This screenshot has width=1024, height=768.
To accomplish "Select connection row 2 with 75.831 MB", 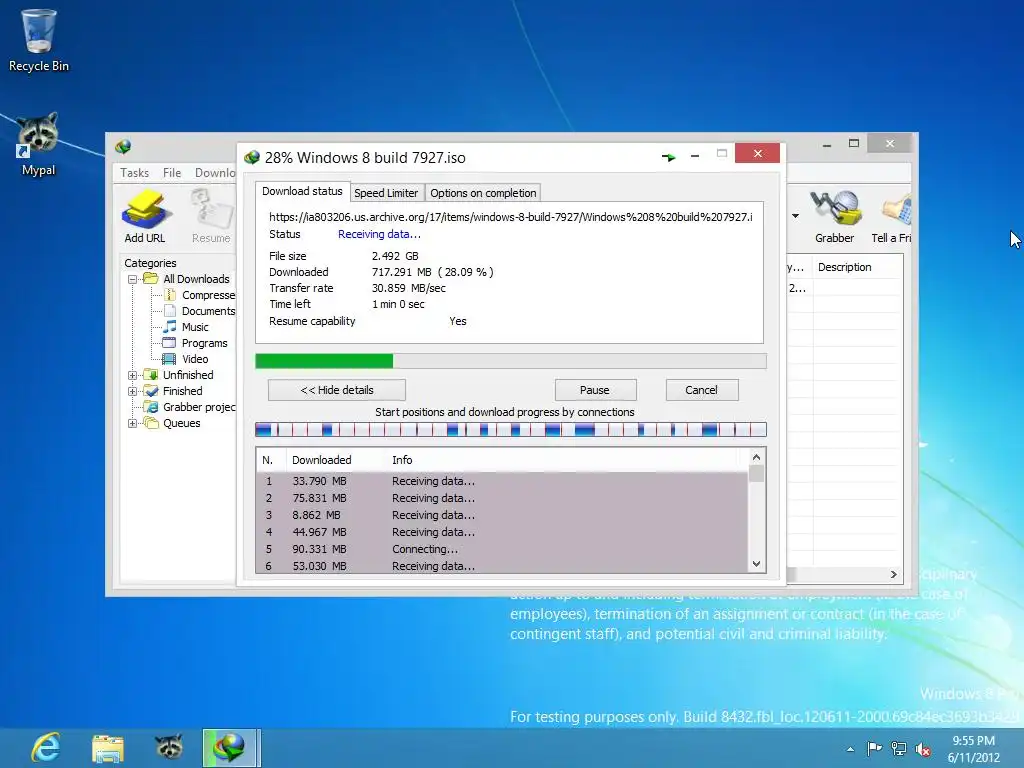I will pos(502,498).
